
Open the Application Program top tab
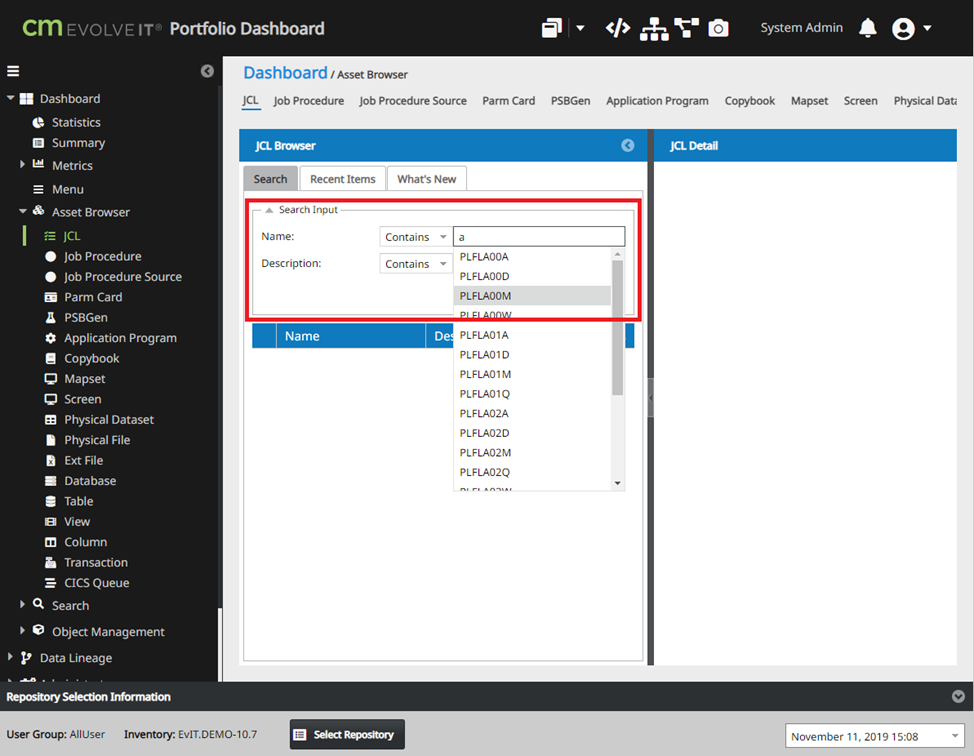click(x=657, y=101)
